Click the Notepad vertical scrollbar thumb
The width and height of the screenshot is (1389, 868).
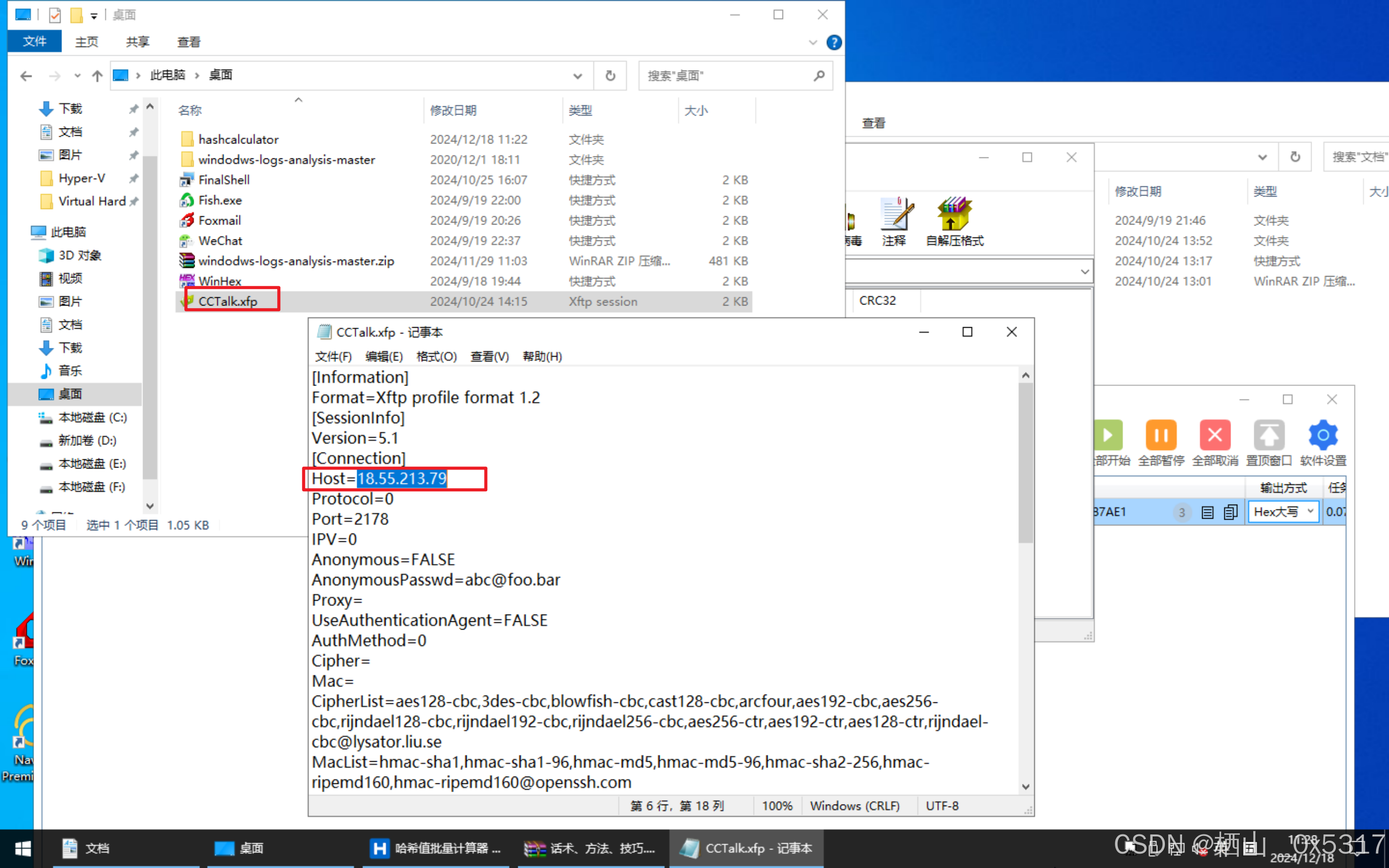[x=1025, y=459]
